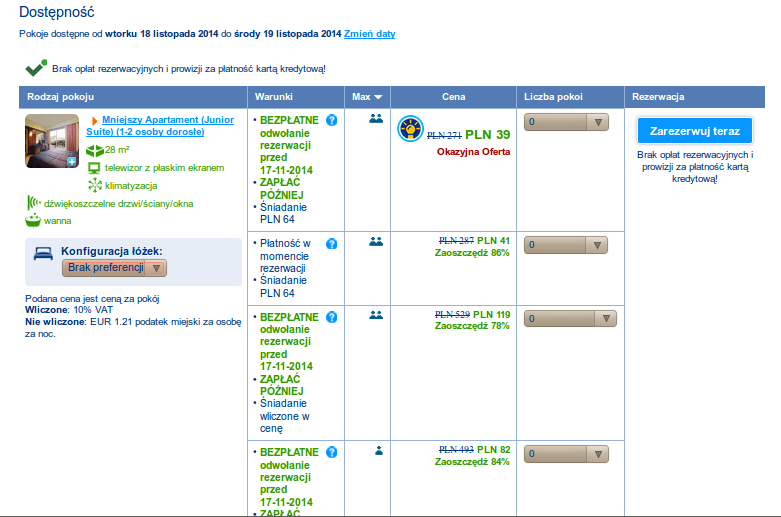Open help icon for first BEZPŁATNE conditions
The image size is (781, 517).
tap(332, 120)
